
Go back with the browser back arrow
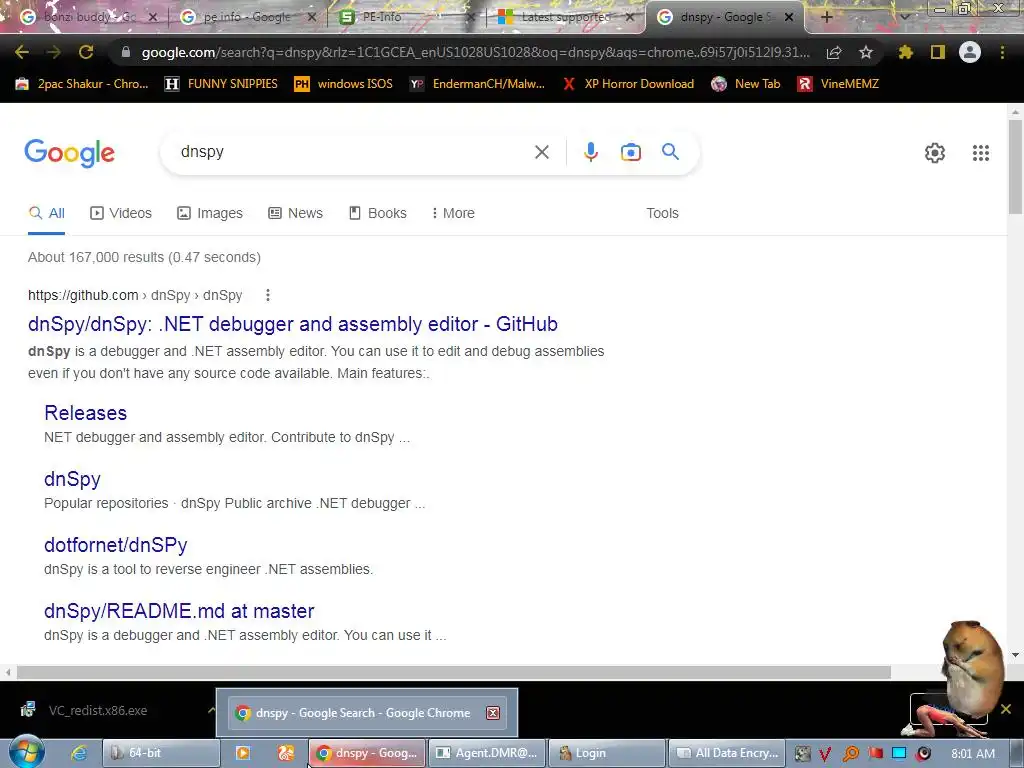tap(22, 52)
